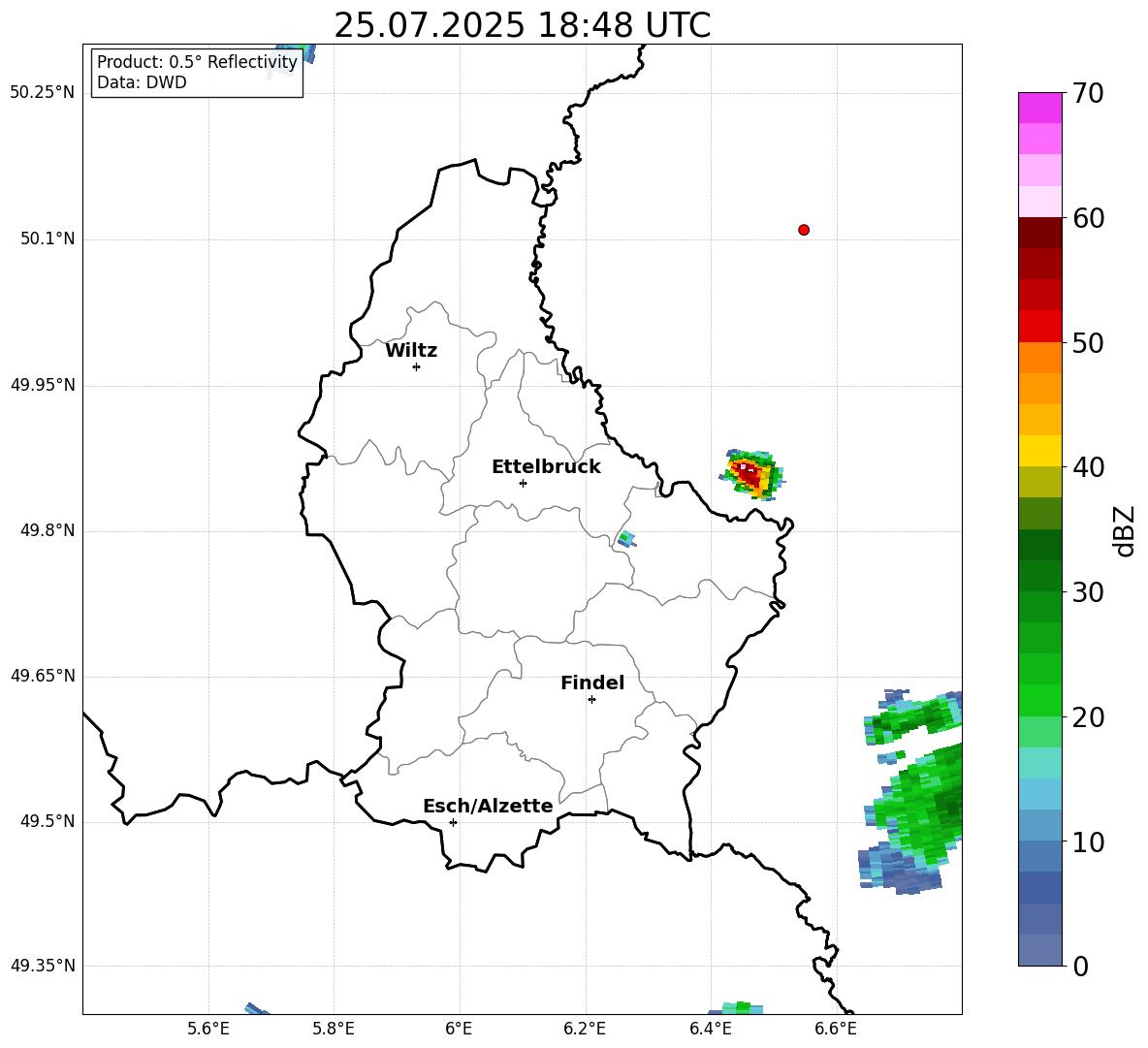Click the longitude label '6°E'
The width and height of the screenshot is (1148, 1048).
tap(459, 1029)
